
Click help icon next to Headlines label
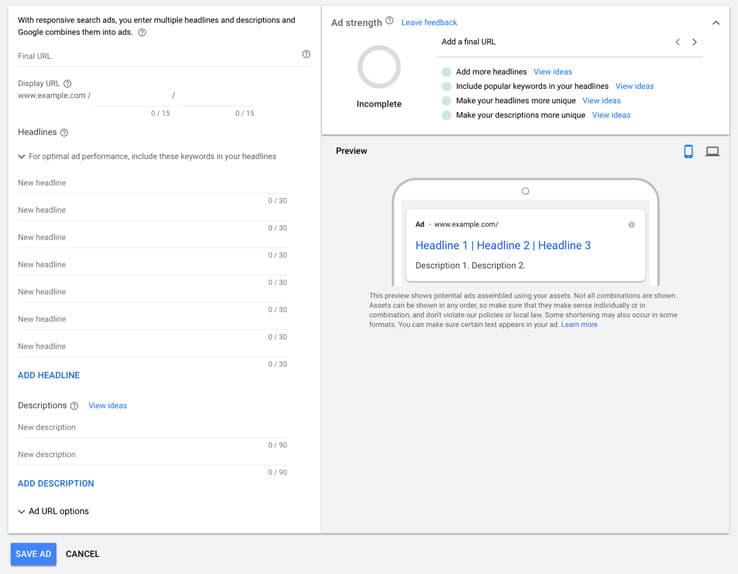coord(64,132)
